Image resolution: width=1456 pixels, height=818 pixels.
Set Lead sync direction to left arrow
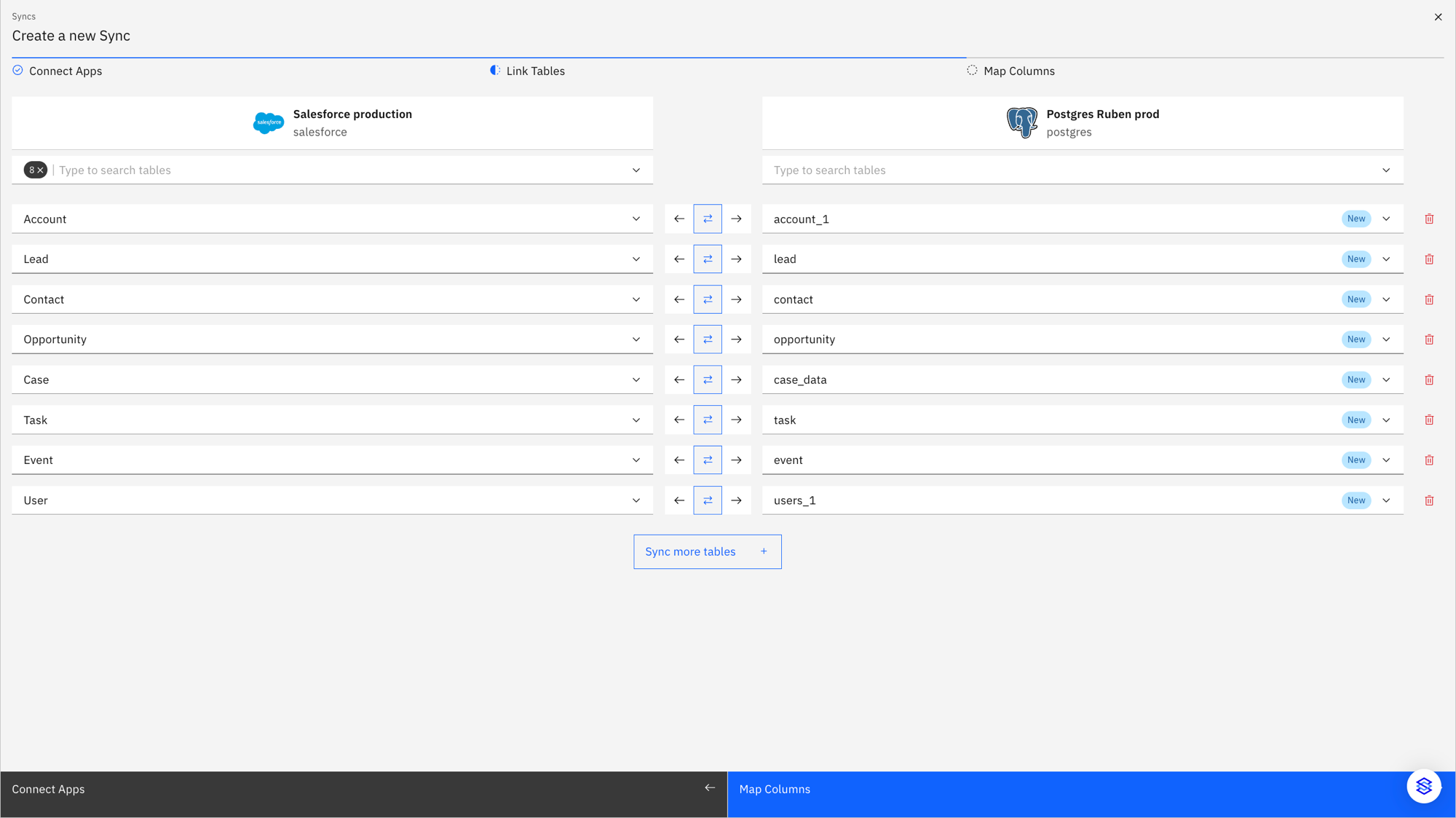679,259
